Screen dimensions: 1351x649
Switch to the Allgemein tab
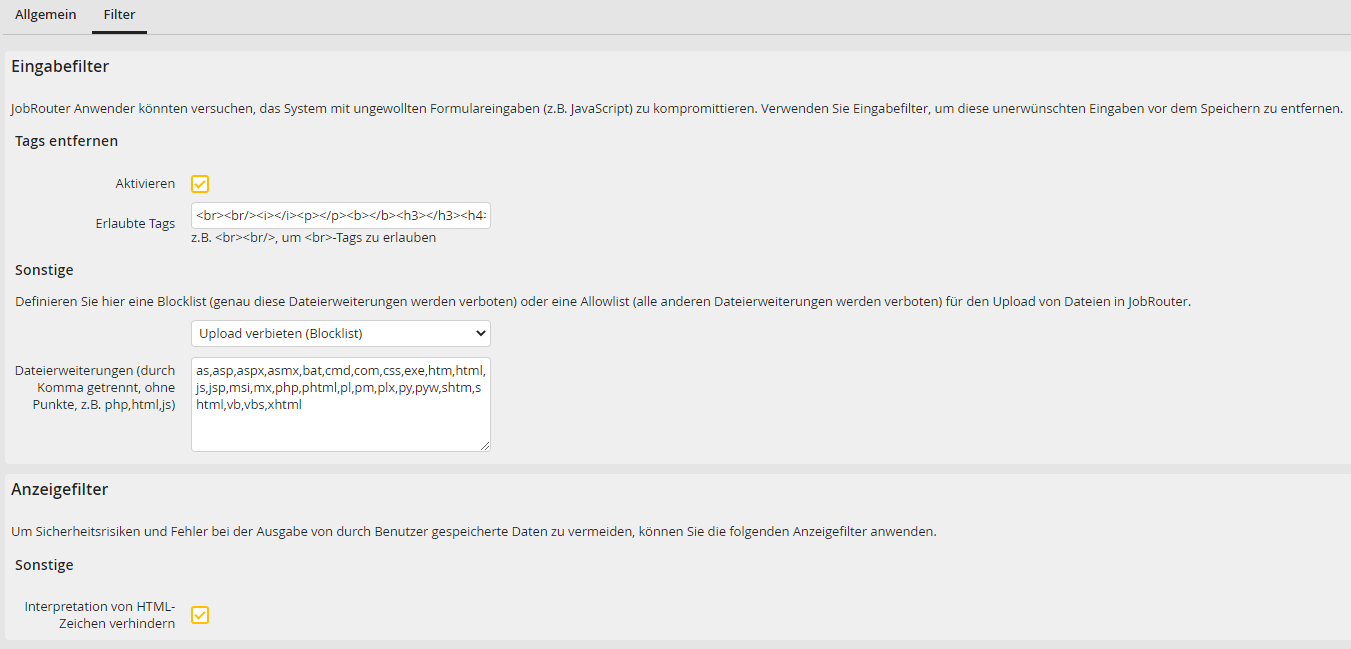[x=45, y=15]
